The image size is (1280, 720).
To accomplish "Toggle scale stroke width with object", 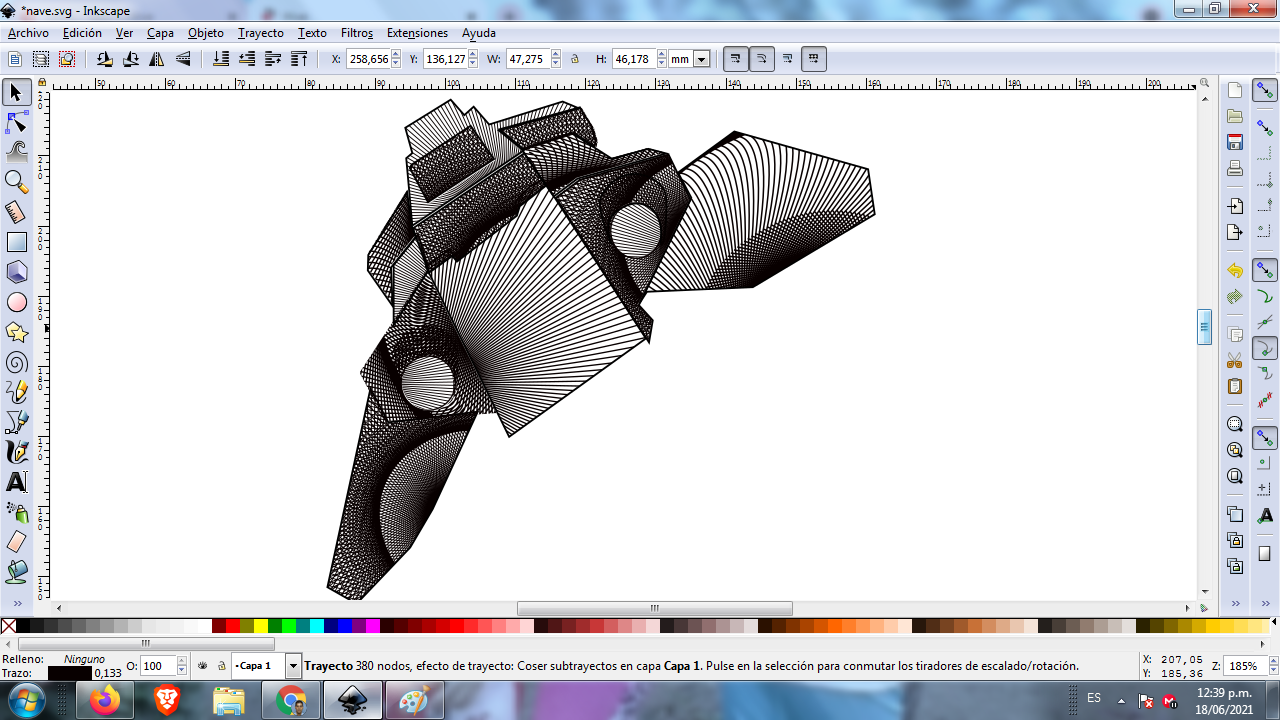I will (x=735, y=59).
